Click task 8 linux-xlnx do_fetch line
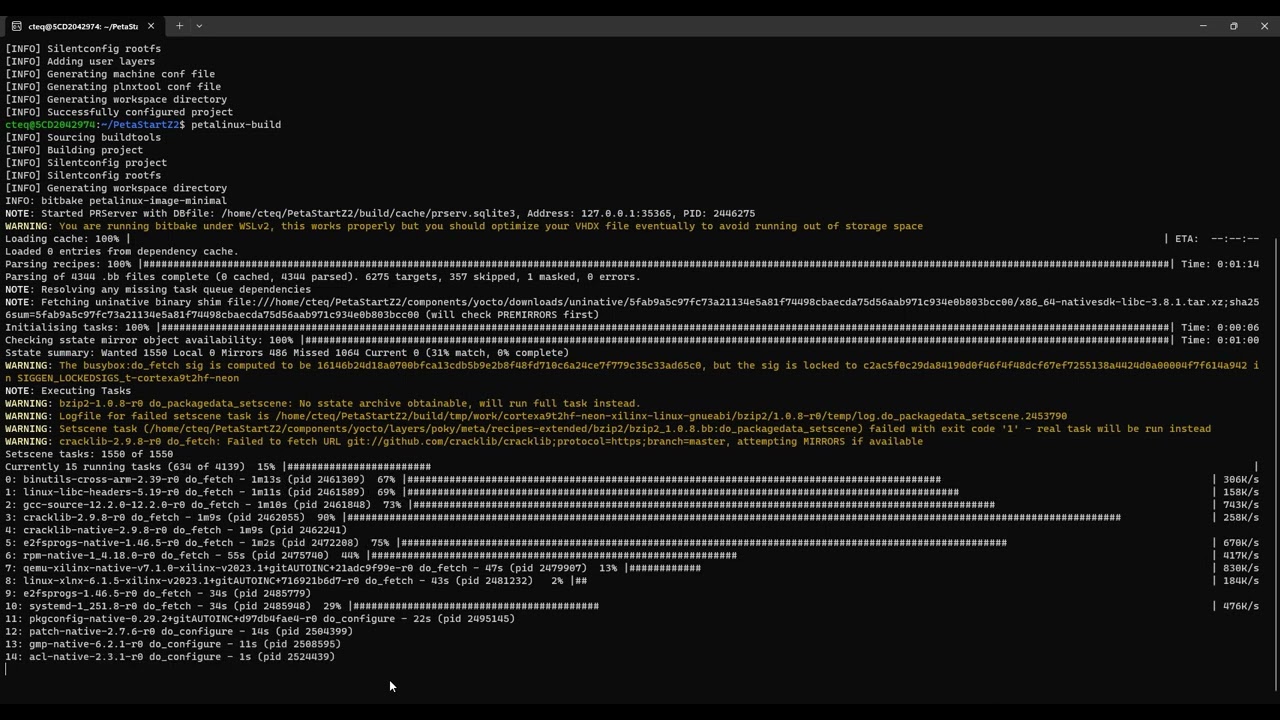This screenshot has width=1280, height=720. click(x=632, y=581)
